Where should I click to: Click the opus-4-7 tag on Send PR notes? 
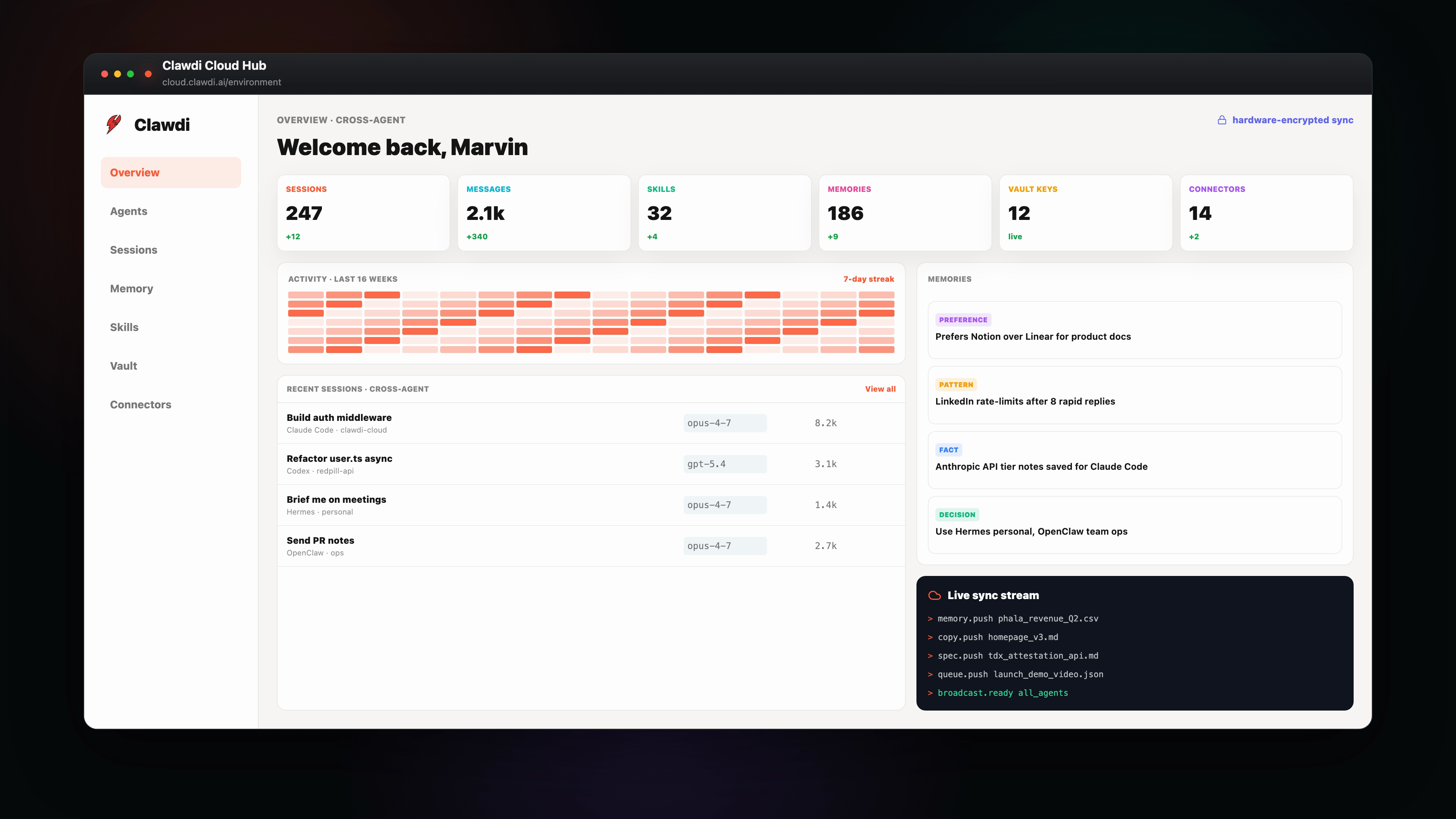tap(725, 546)
